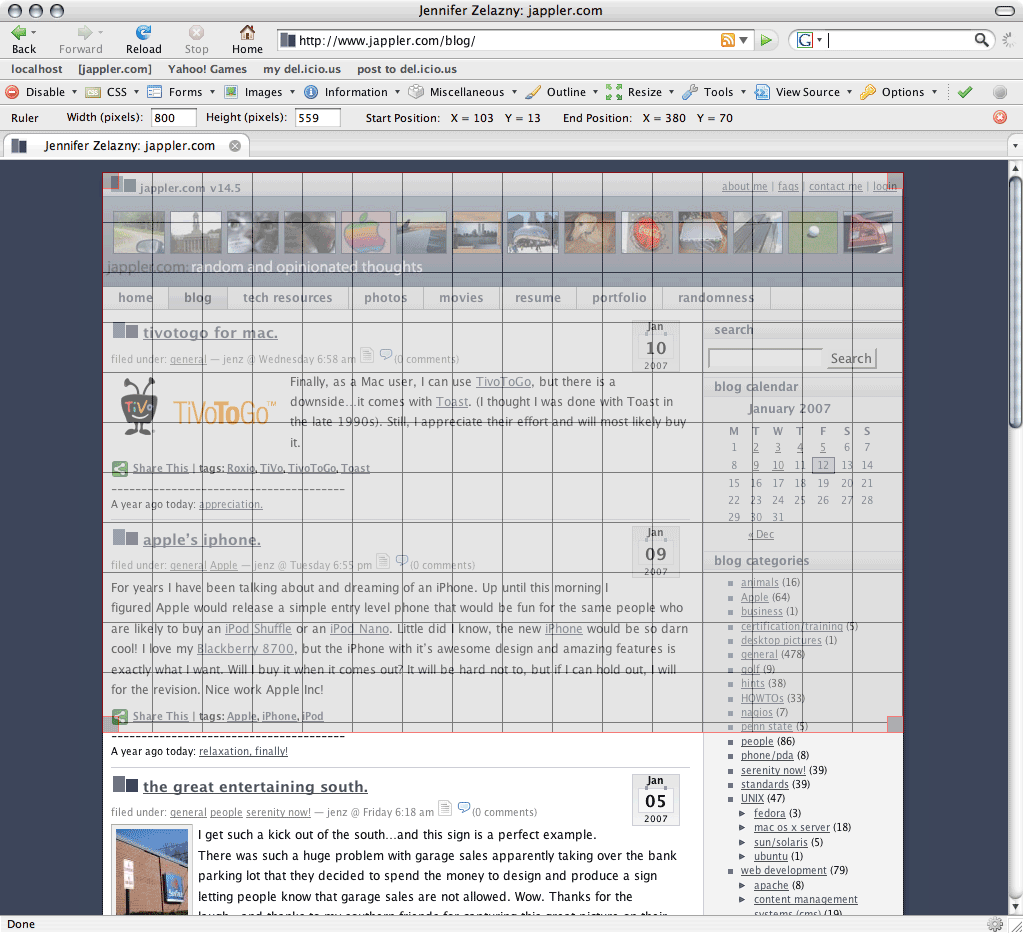The height and width of the screenshot is (933, 1023).
Task: Click the green Go arrow button
Action: 766,40
